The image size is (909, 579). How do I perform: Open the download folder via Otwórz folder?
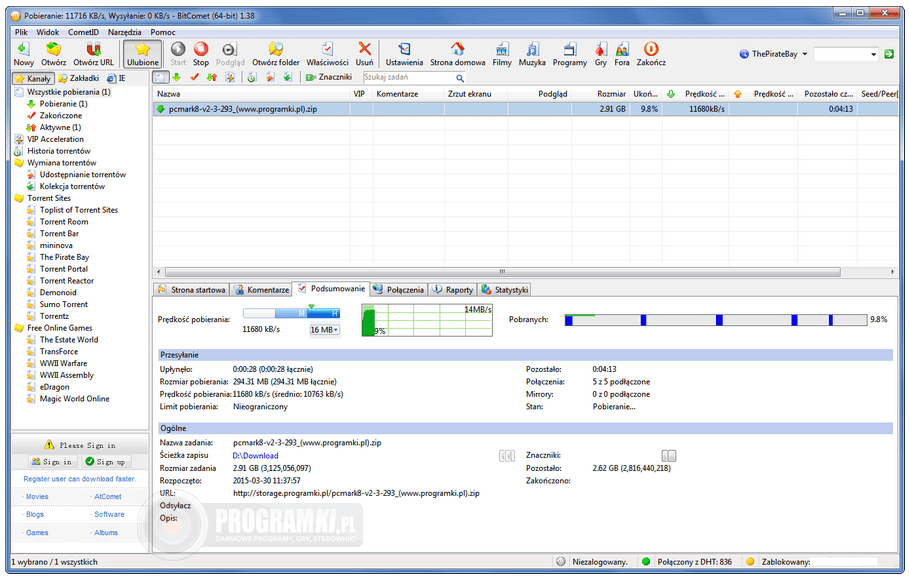pos(276,54)
